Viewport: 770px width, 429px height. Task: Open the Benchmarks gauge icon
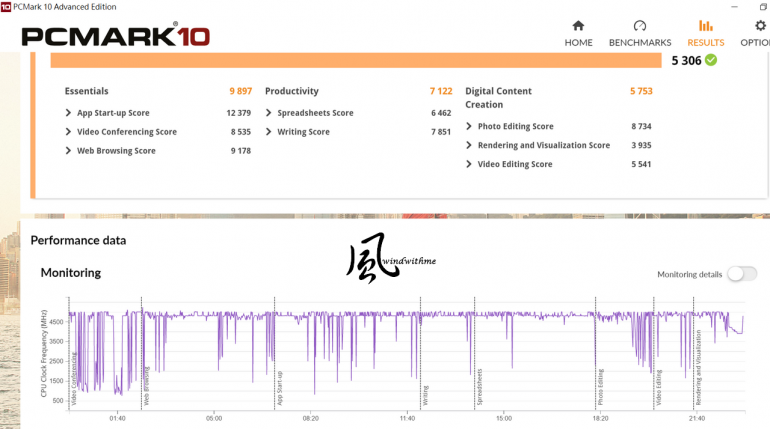tap(640, 26)
